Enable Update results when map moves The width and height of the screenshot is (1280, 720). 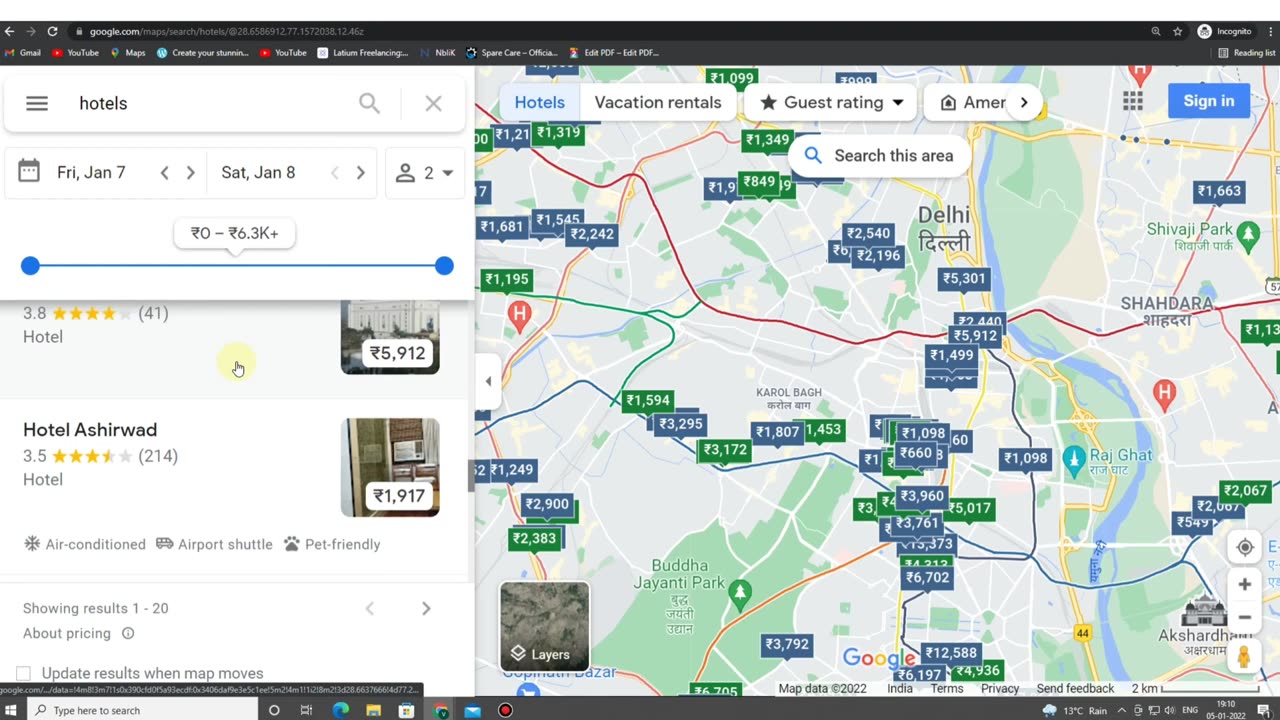click(x=24, y=673)
